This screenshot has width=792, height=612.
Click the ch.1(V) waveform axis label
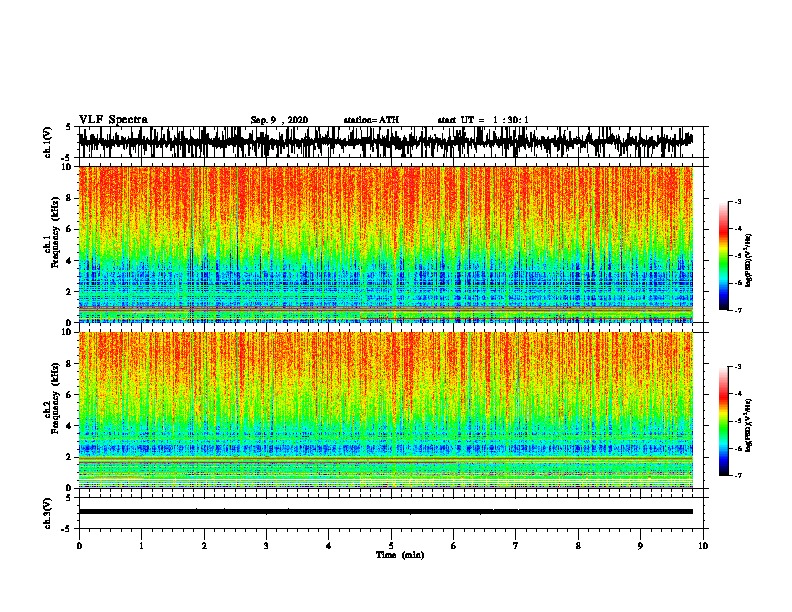pyautogui.click(x=48, y=141)
